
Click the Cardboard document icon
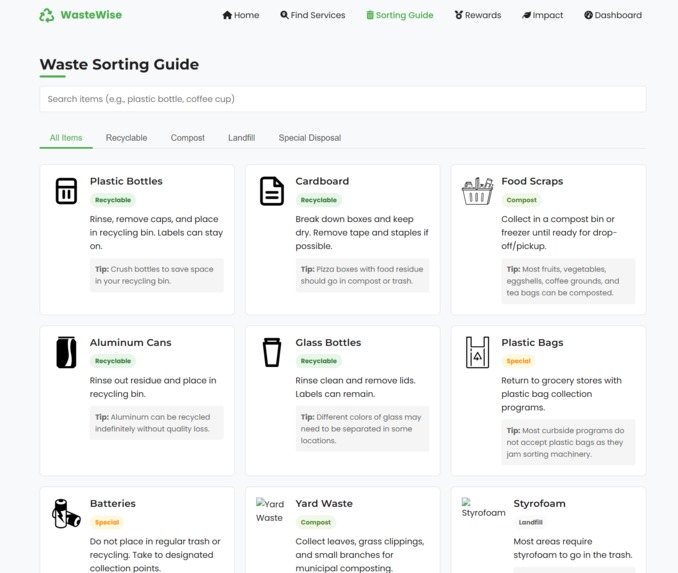[272, 191]
